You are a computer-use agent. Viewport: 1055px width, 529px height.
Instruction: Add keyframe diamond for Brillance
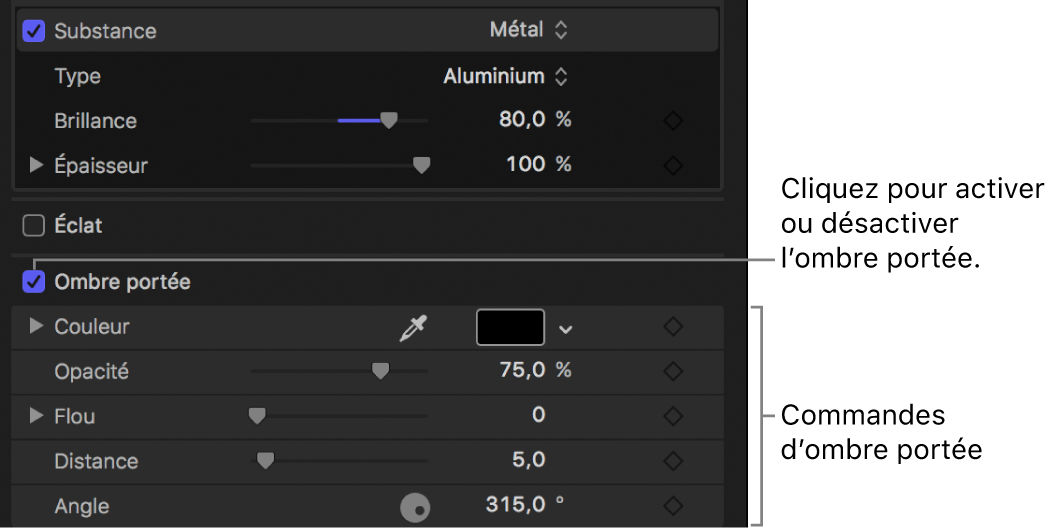[x=673, y=121]
